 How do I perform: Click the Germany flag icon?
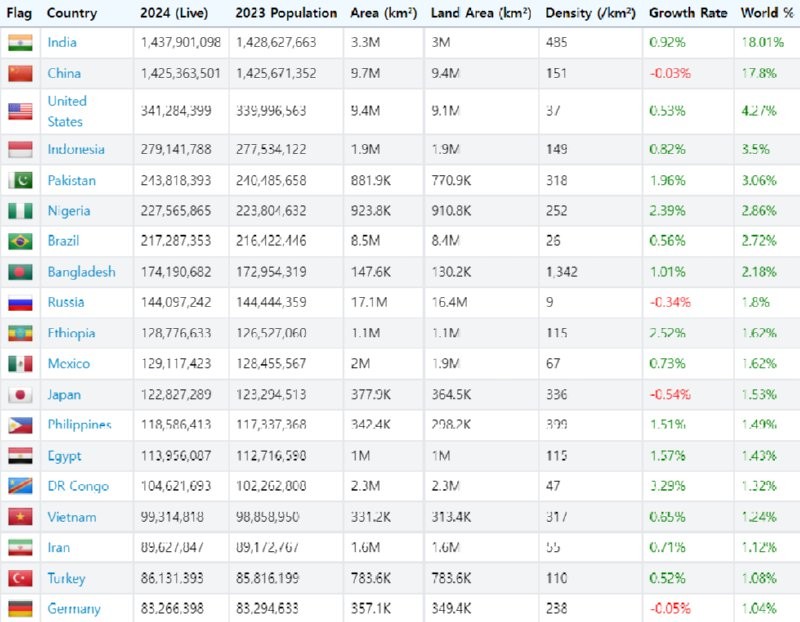pos(20,609)
